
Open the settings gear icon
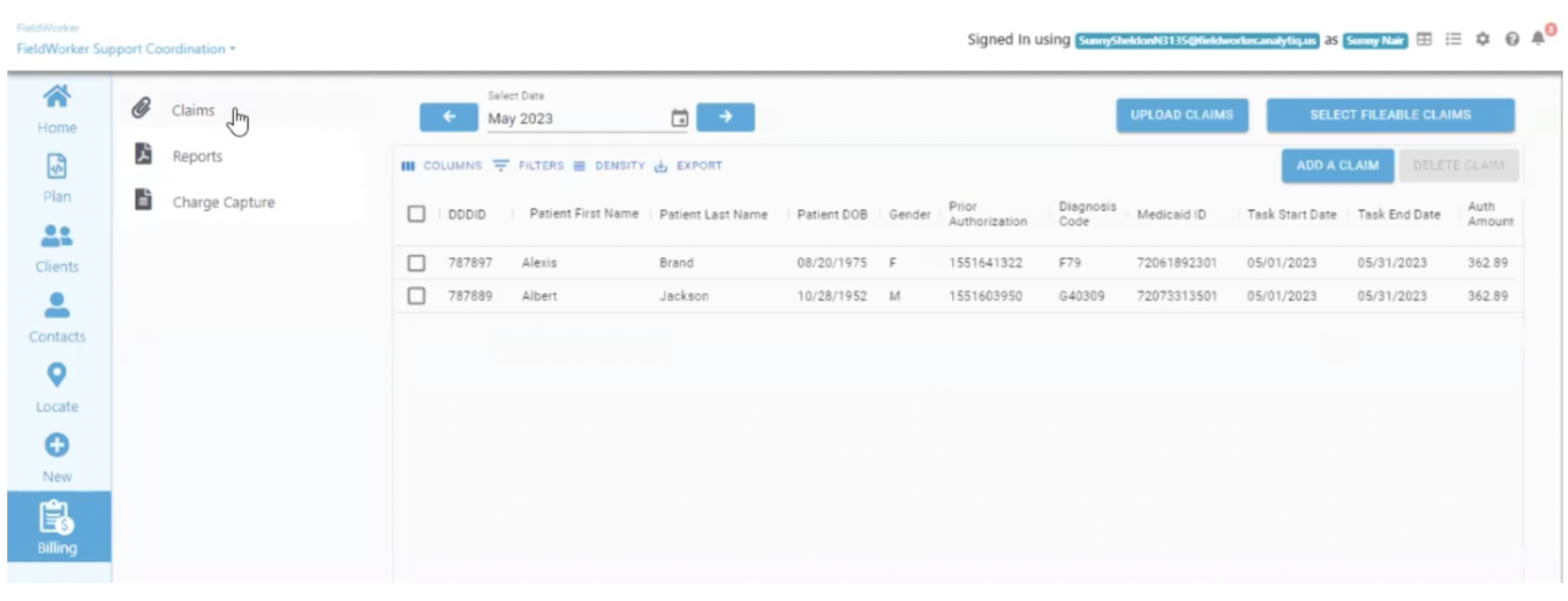point(1483,39)
